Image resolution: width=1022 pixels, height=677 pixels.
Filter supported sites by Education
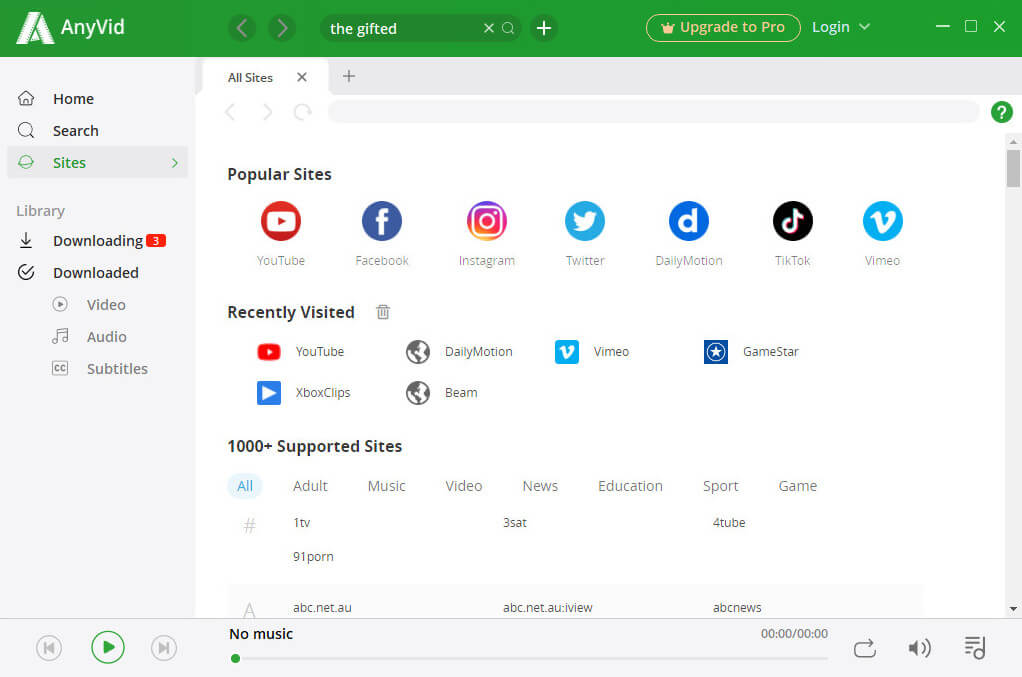630,486
